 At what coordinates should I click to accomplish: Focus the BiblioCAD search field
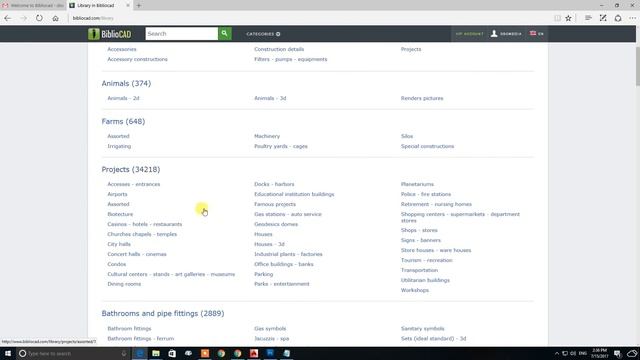pos(182,33)
